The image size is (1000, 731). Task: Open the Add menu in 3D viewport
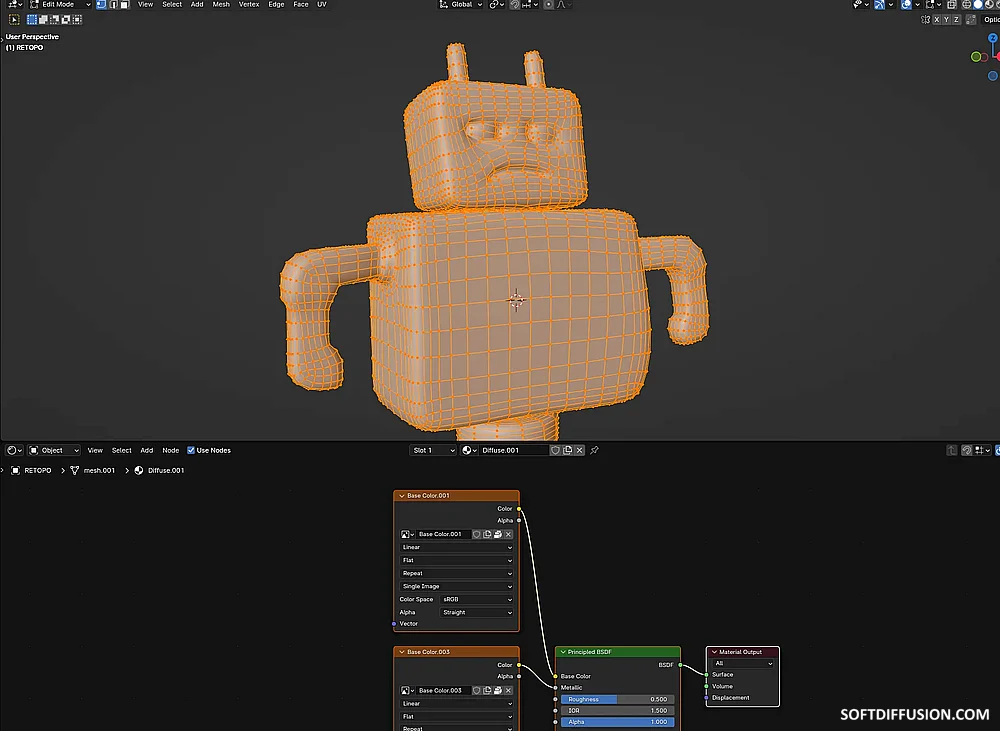pos(197,4)
